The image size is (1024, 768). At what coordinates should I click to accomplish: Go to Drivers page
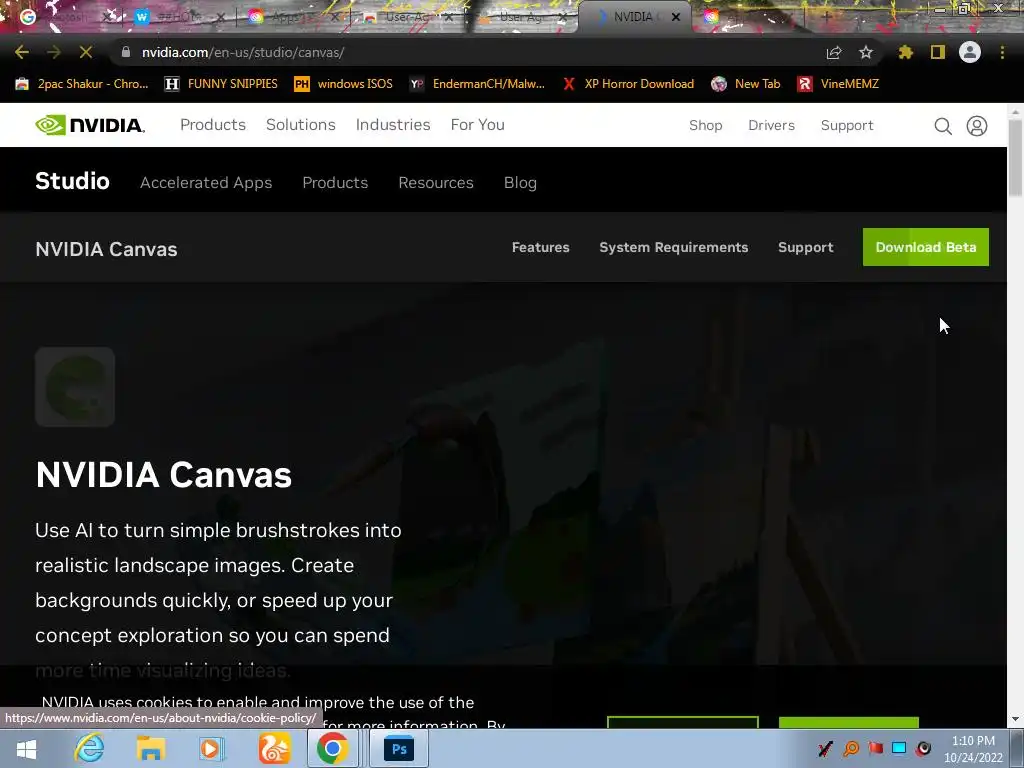click(x=771, y=125)
